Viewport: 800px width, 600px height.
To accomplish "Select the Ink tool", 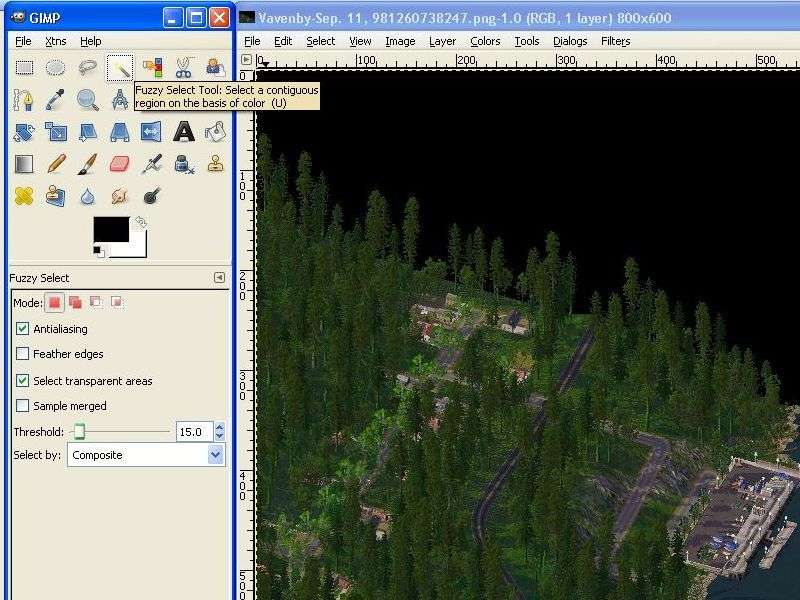I will point(184,164).
